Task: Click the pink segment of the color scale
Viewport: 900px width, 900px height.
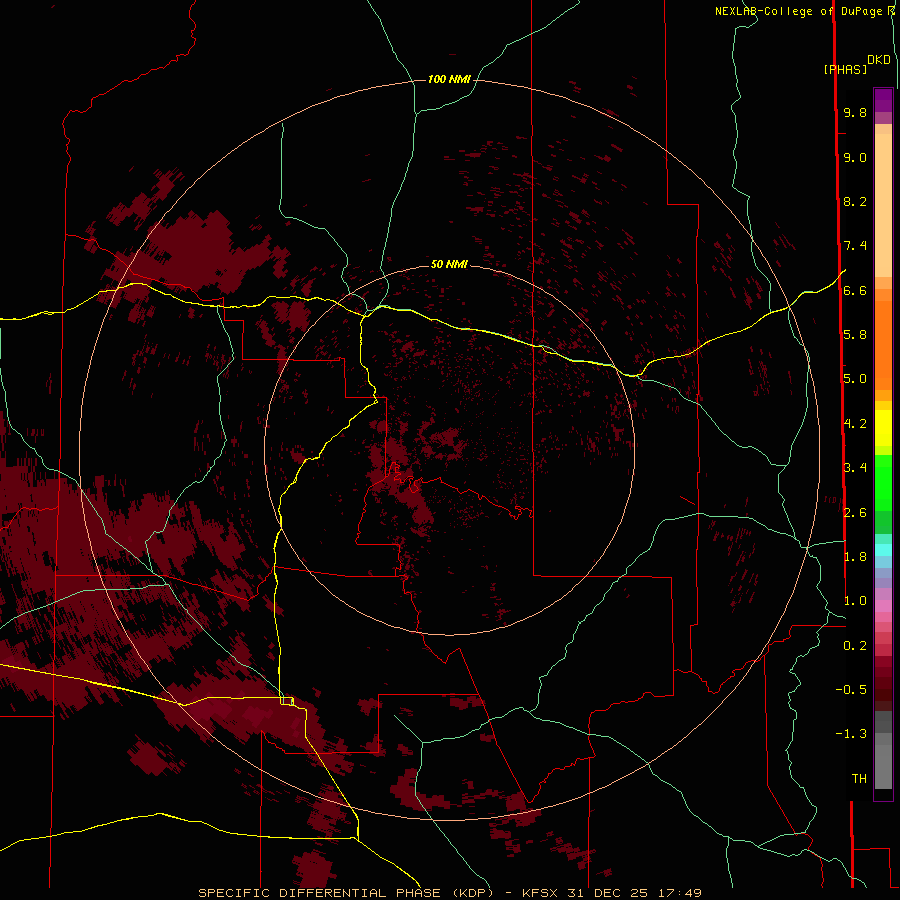Action: [x=883, y=606]
